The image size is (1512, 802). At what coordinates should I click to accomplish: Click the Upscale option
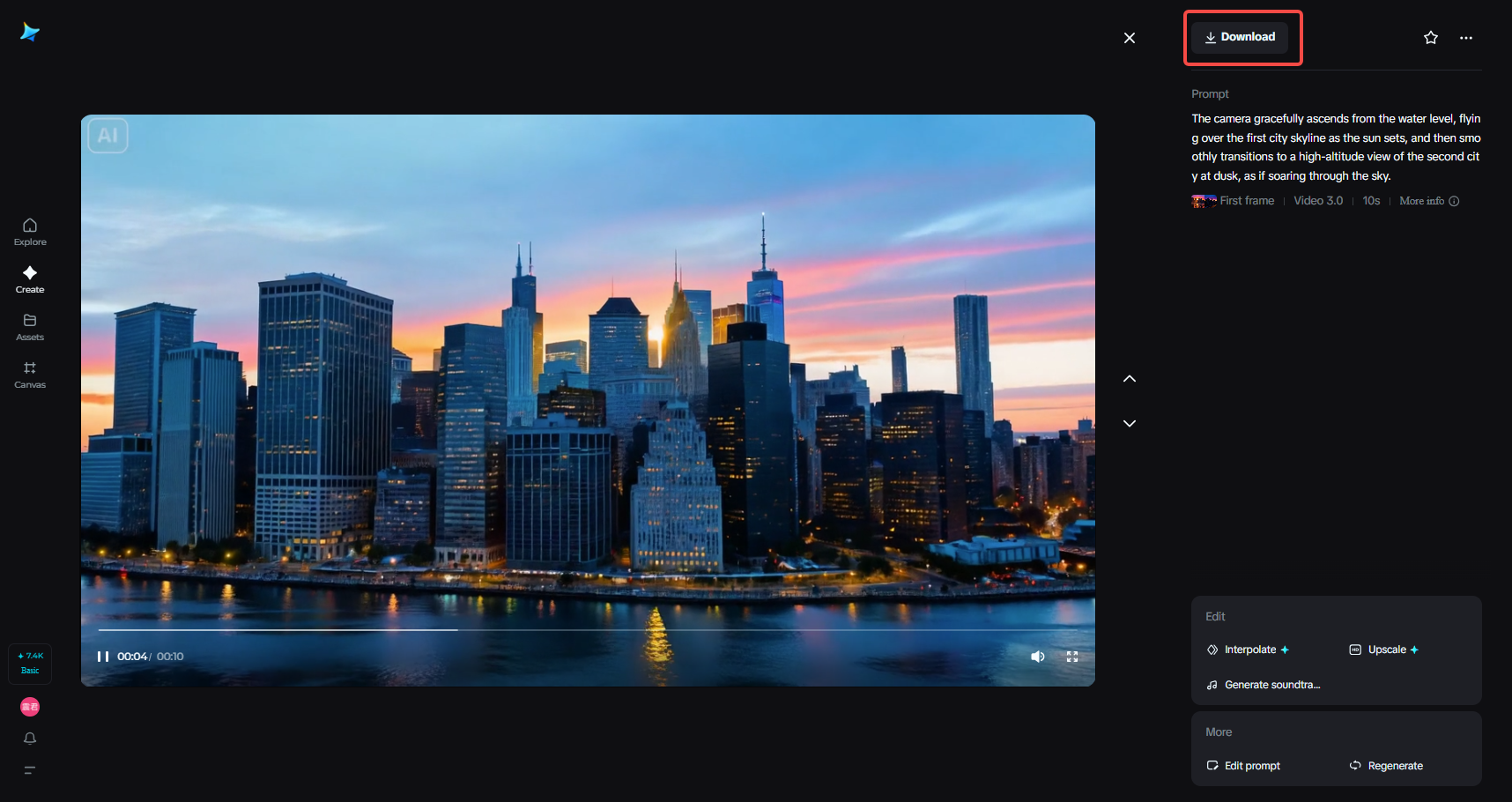point(1384,650)
